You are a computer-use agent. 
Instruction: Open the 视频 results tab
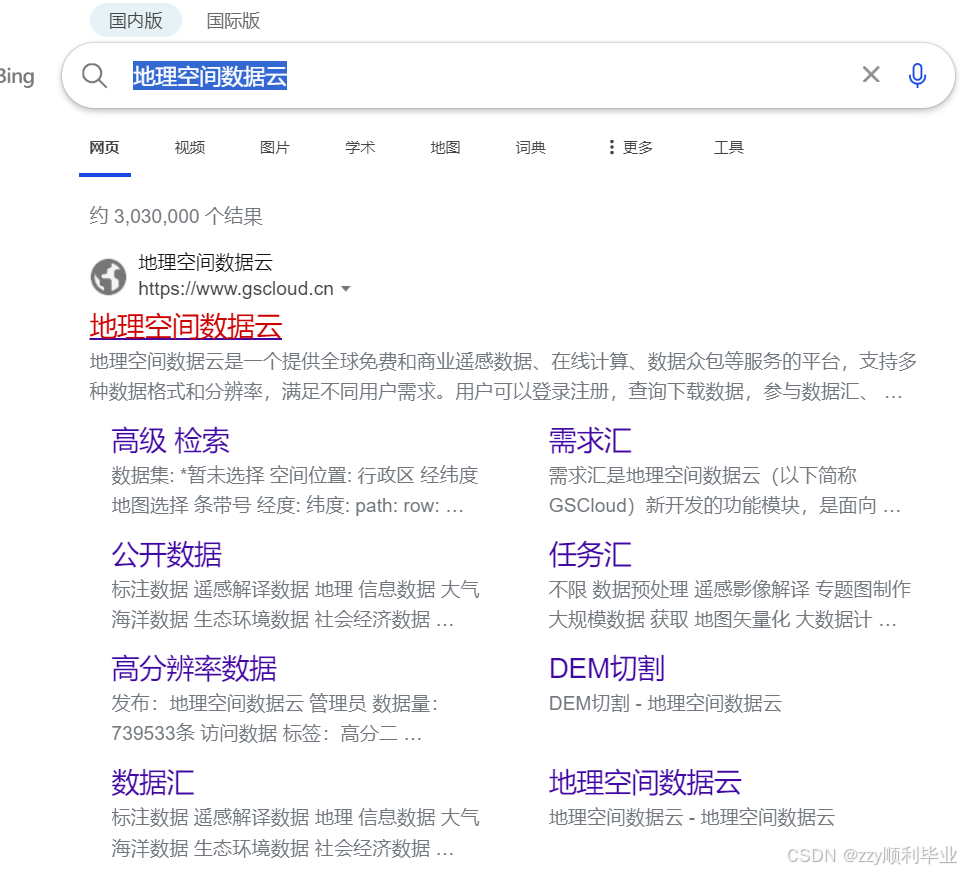click(189, 147)
